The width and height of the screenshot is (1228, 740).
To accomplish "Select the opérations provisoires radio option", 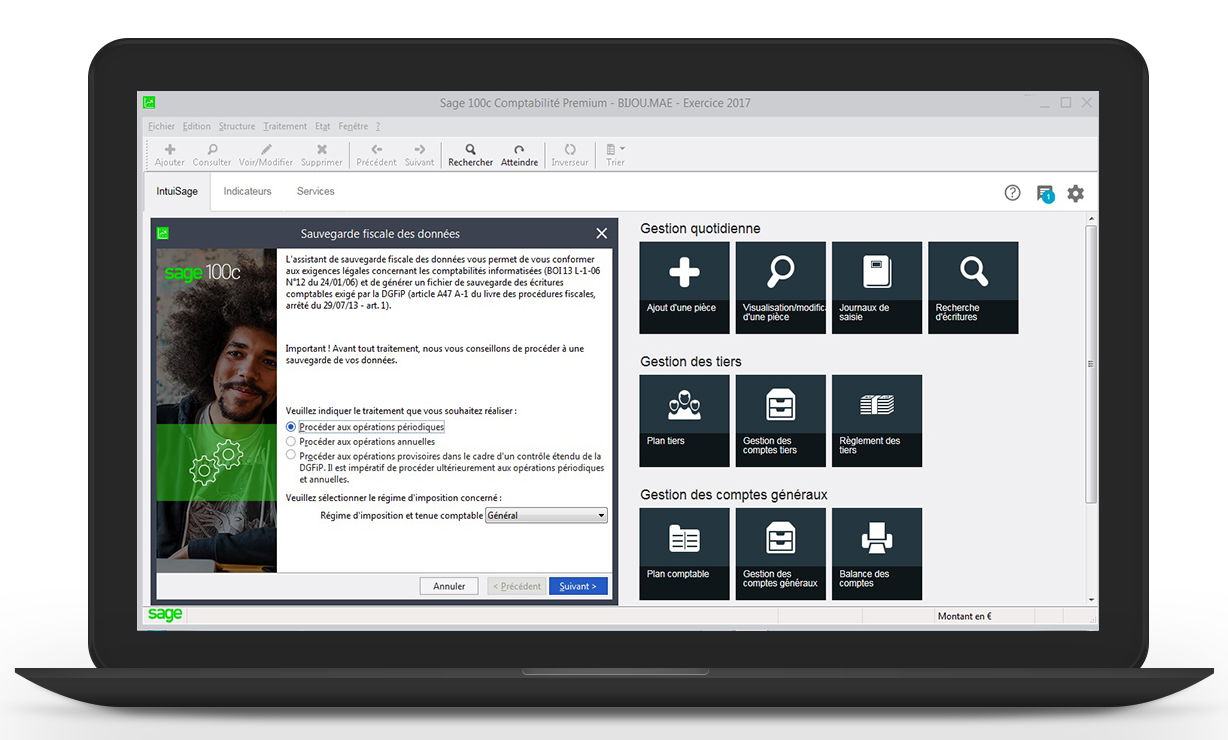I will [x=291, y=455].
